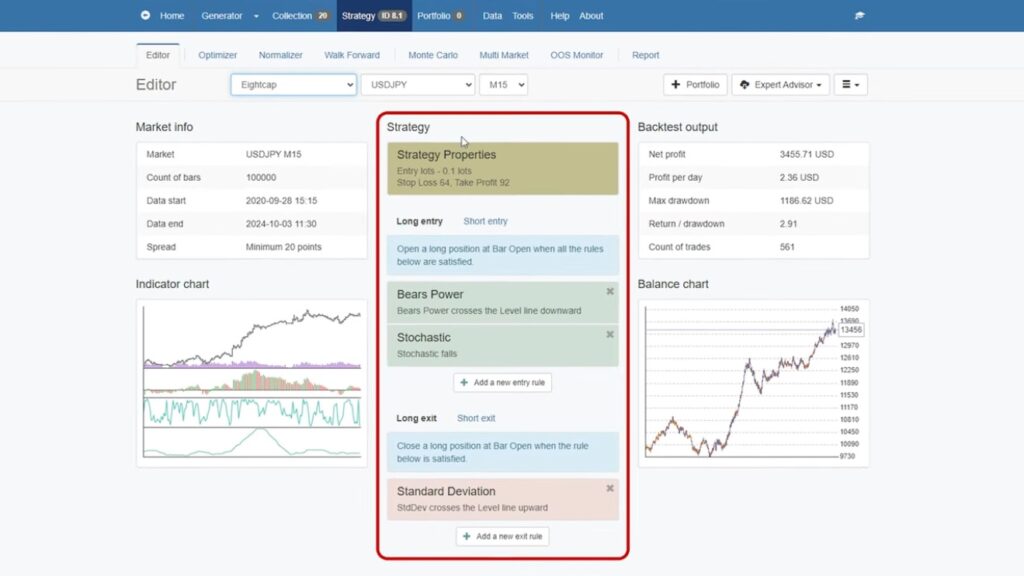Remove the Bears Power entry rule
Viewport: 1024px width, 576px height.
pos(609,291)
